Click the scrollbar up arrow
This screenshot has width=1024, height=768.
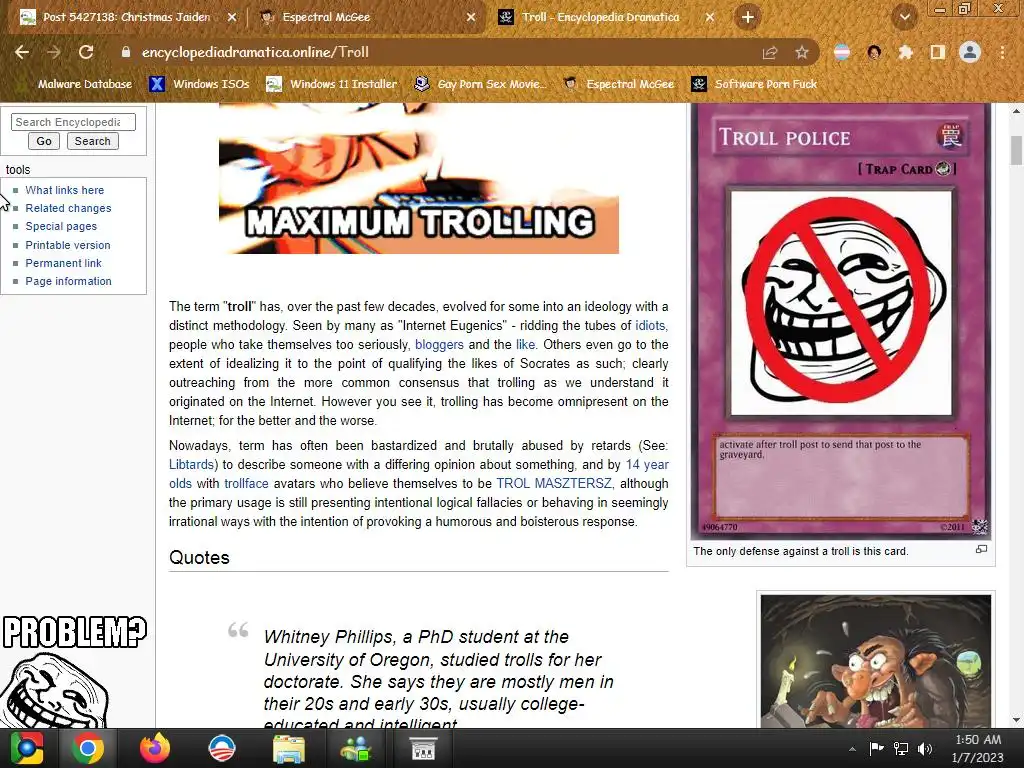pos(1016,112)
